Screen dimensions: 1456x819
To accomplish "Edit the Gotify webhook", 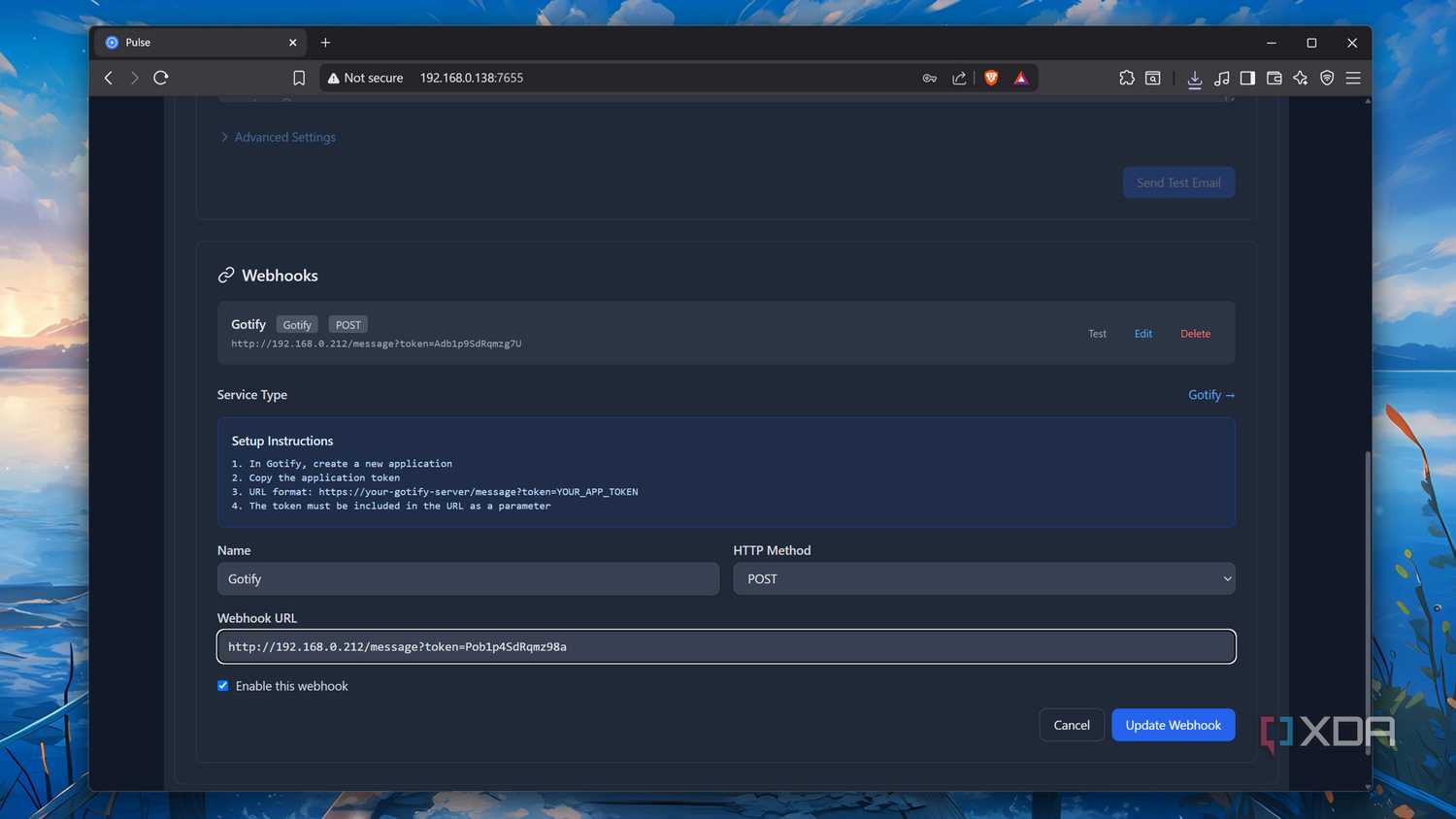I will [x=1143, y=334].
